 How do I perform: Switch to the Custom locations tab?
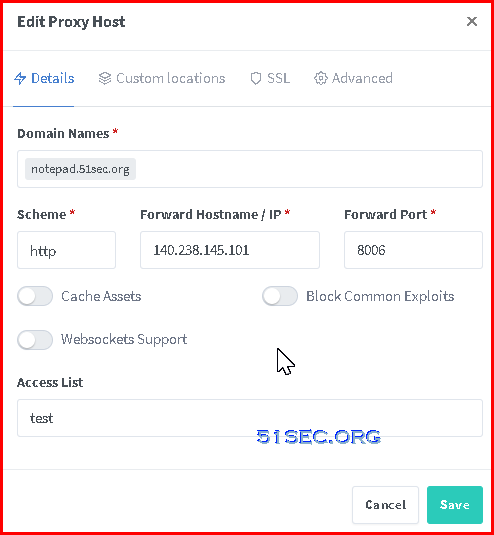[162, 78]
